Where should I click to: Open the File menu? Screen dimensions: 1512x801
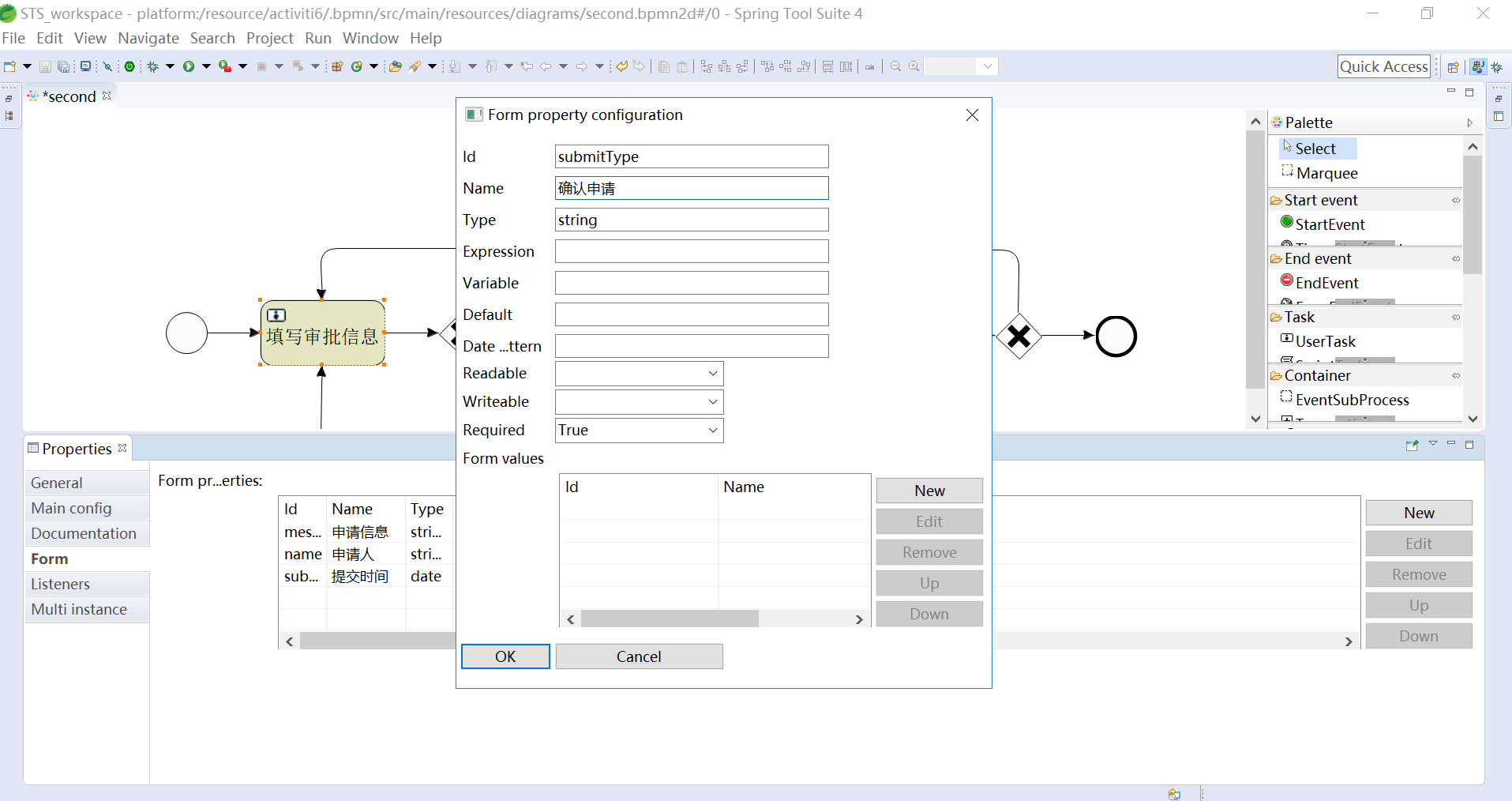13,38
